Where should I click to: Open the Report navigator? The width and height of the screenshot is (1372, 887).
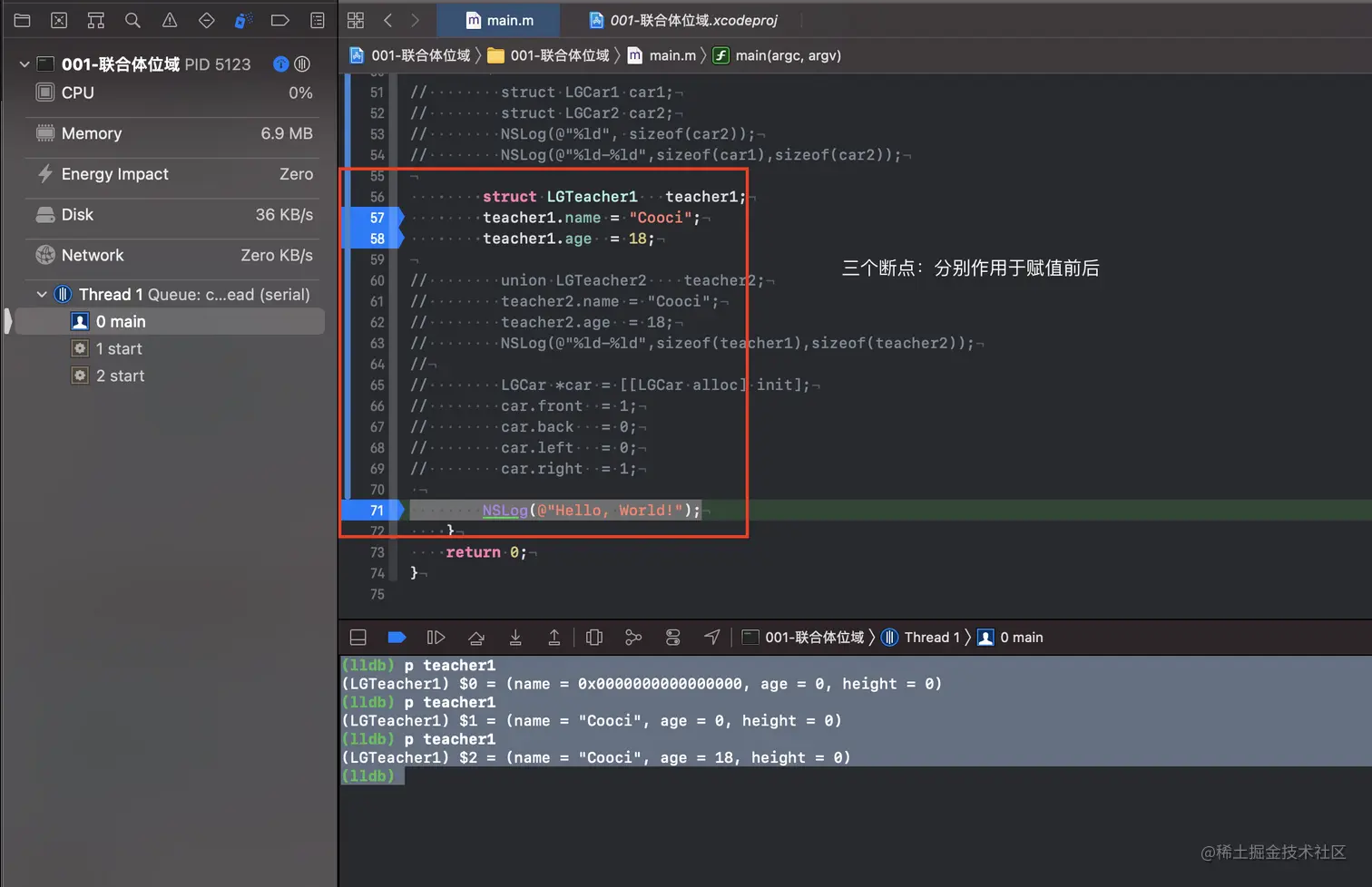pos(318,20)
